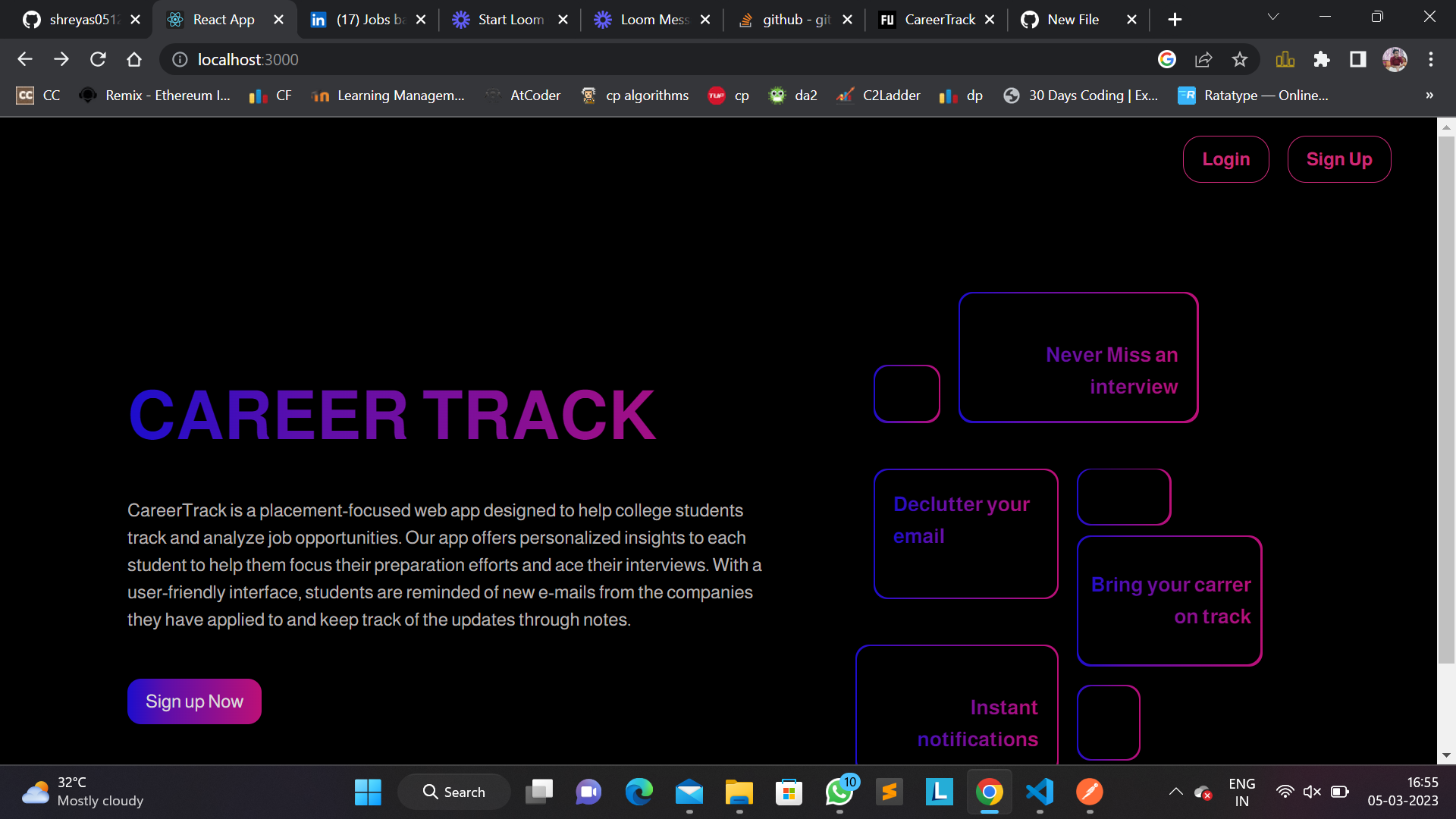
Task: Open the Extensions puzzle icon
Action: point(1322,59)
